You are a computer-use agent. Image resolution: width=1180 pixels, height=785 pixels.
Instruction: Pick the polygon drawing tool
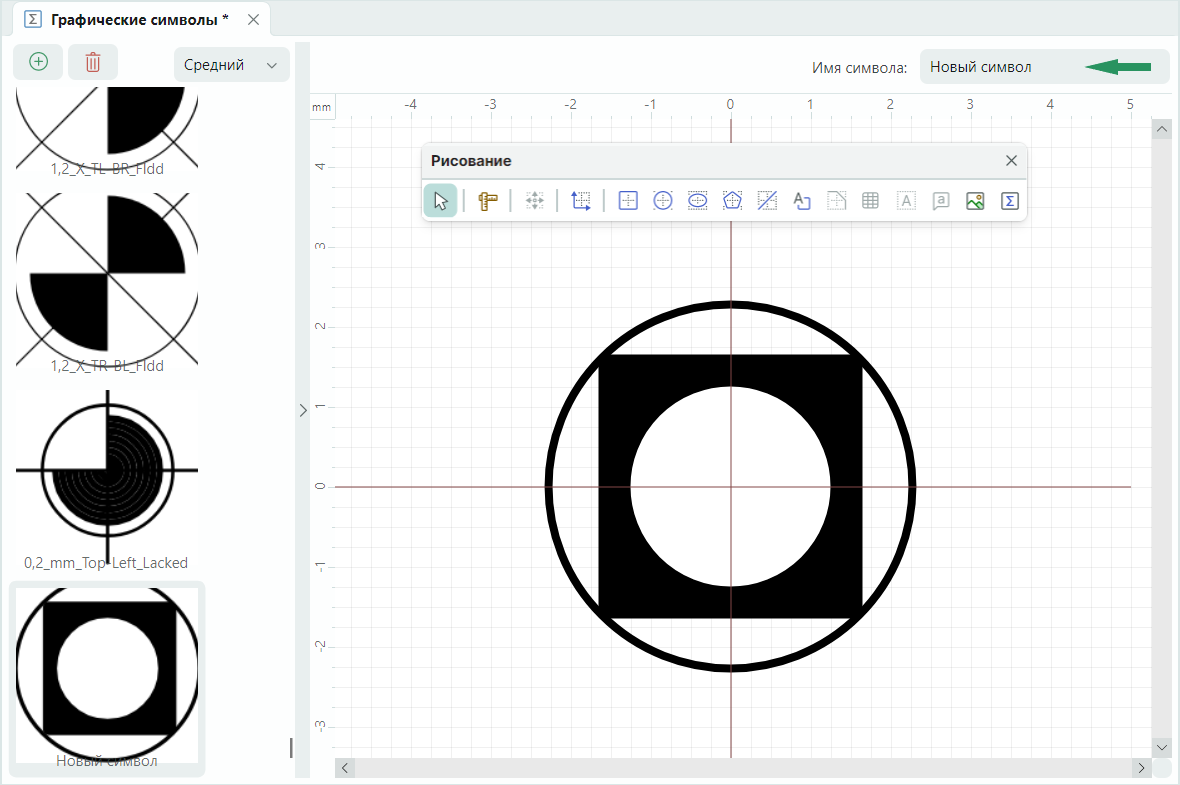click(732, 201)
